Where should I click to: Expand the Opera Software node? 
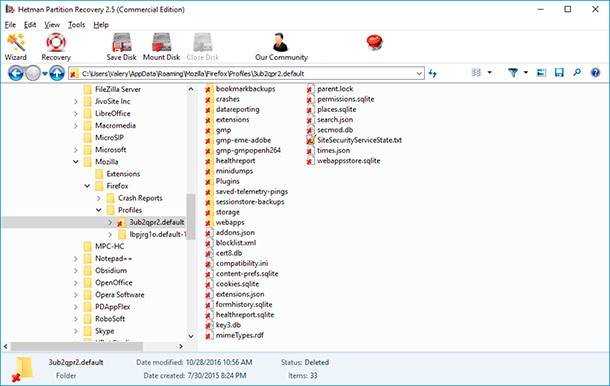[x=75, y=295]
